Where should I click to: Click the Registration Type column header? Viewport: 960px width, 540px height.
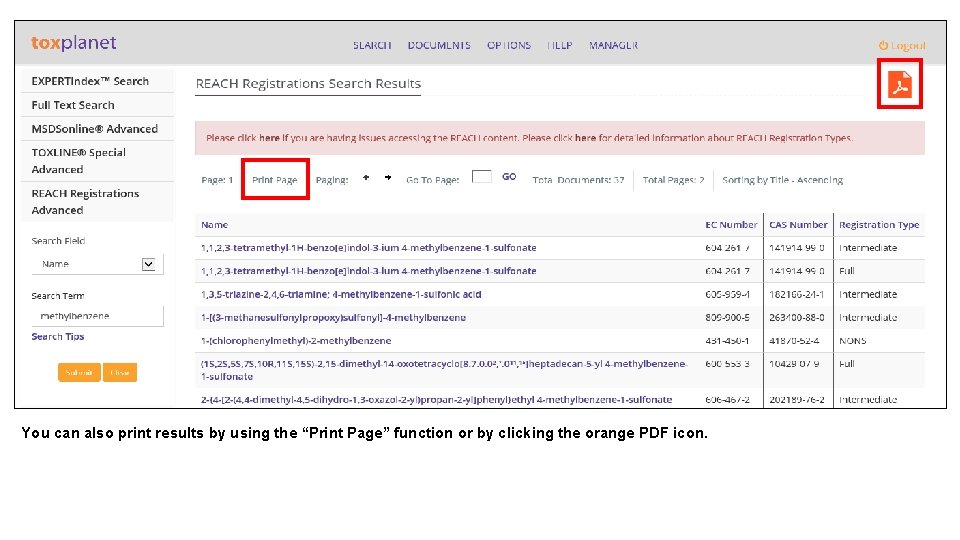(879, 225)
